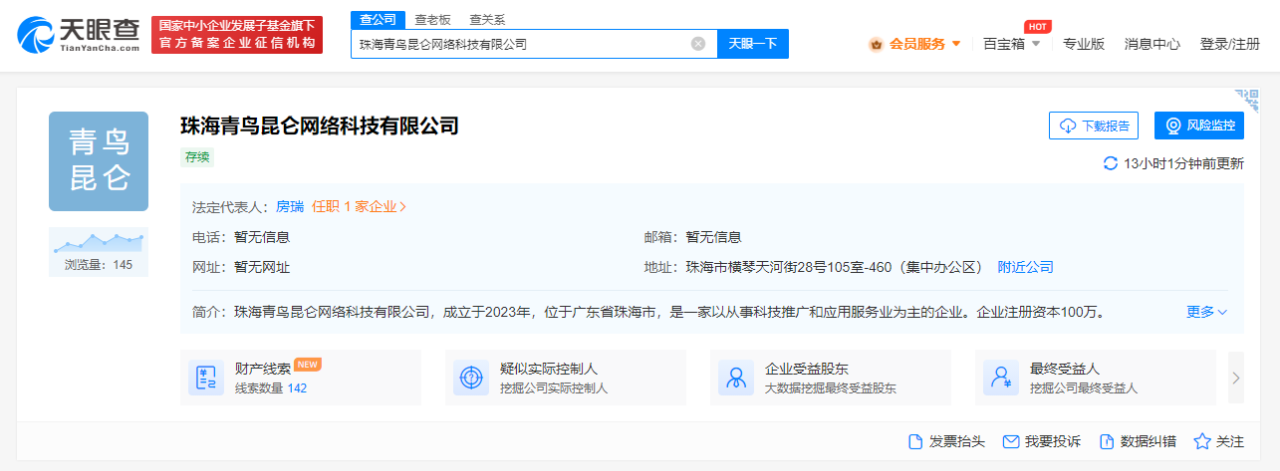Open the 百宝箱 dropdown menu

point(1012,44)
